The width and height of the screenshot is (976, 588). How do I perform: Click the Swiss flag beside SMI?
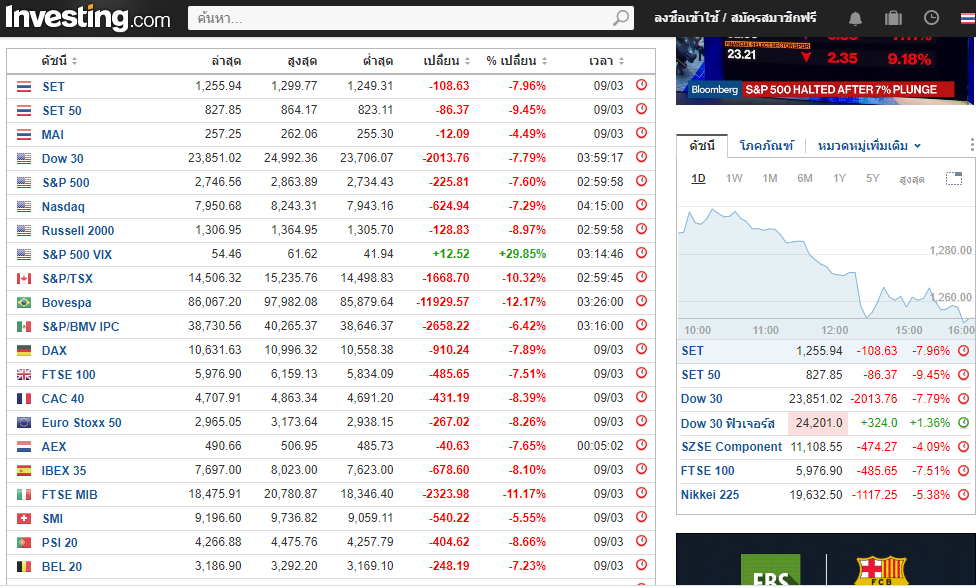pos(24,519)
